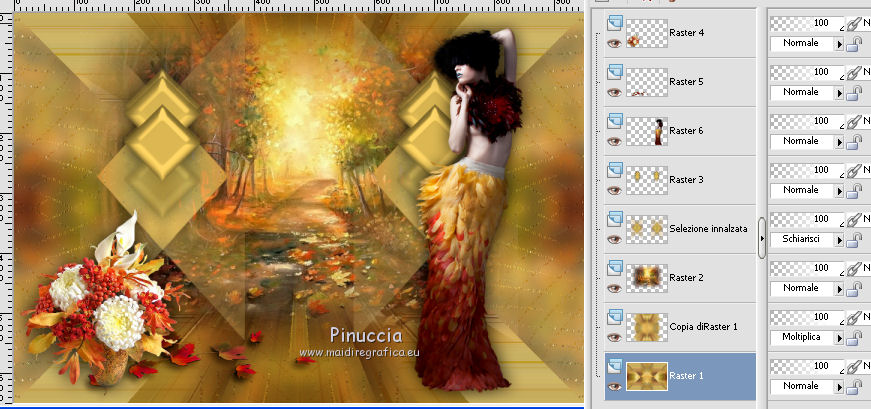Hide the Raster 4 layer
This screenshot has width=871, height=409.
click(x=614, y=43)
